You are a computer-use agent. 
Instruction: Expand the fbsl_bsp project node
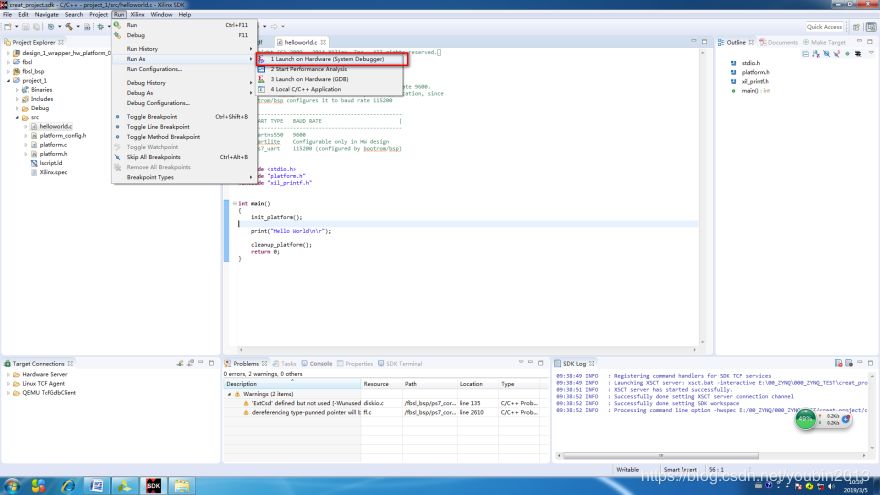pos(8,71)
